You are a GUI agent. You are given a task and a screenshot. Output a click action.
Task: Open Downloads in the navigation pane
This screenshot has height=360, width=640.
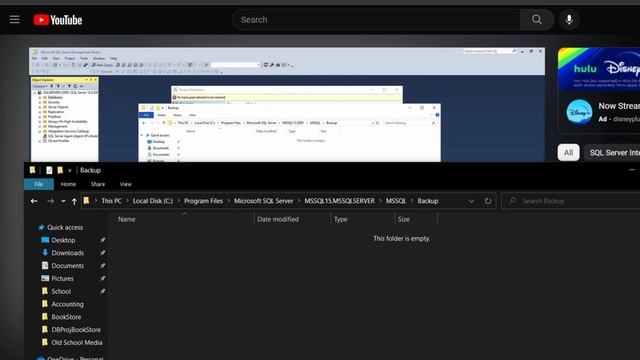coord(67,253)
